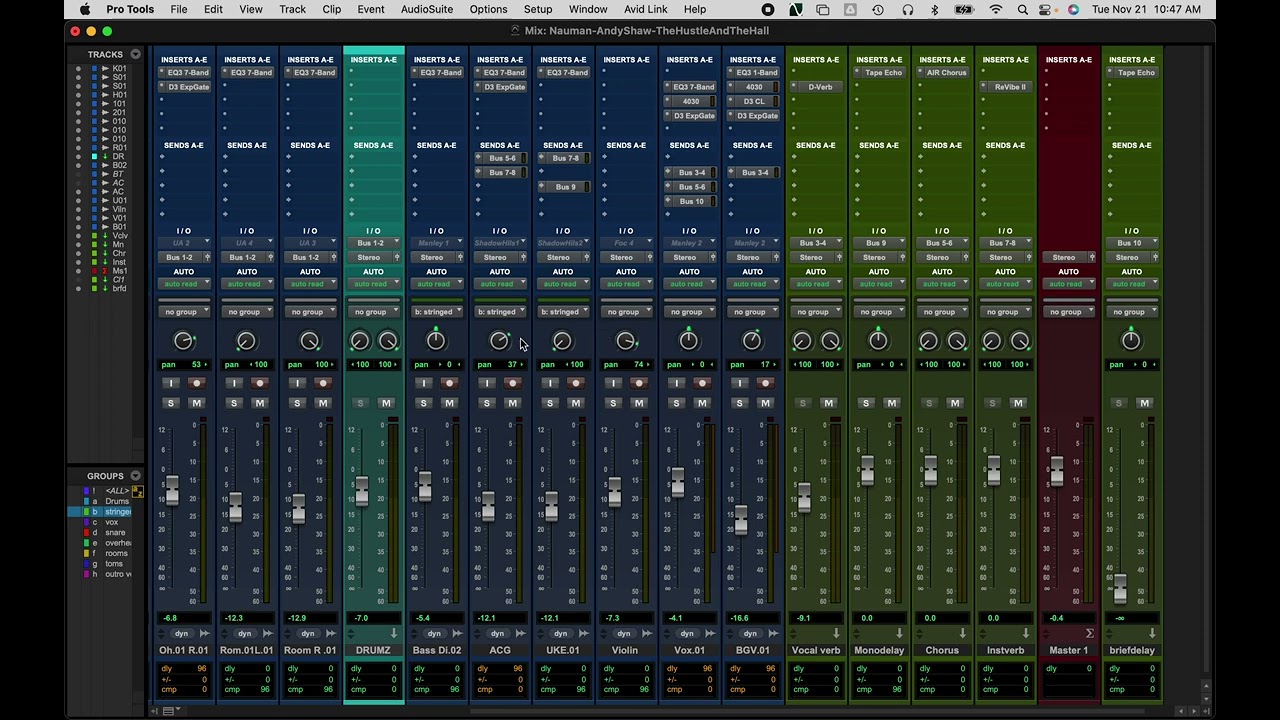Open the Tracks list dropdown menu
The width and height of the screenshot is (1280, 720).
(135, 54)
